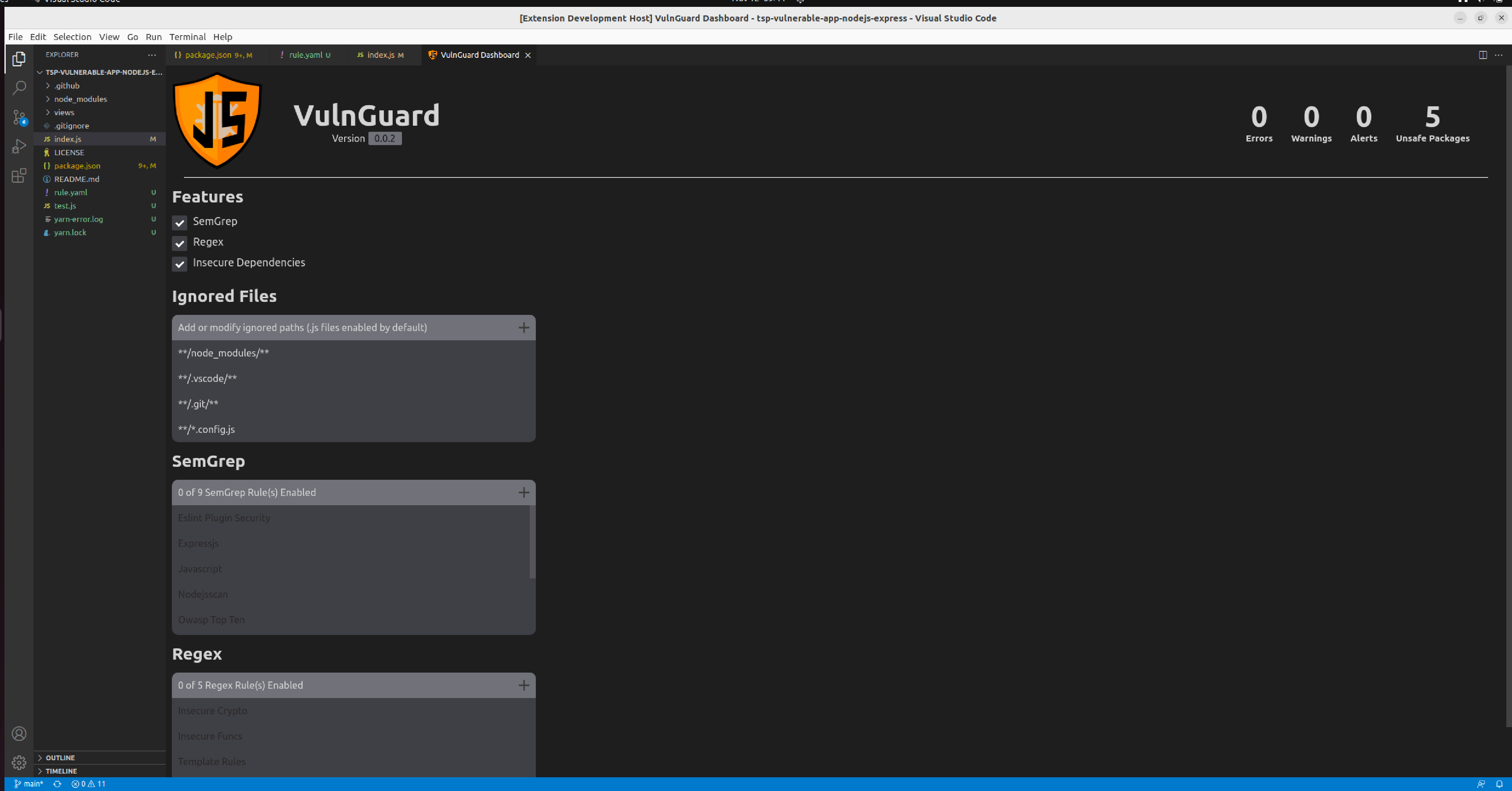The image size is (1512, 791).
Task: Click the notifications bell in status bar
Action: pos(1499,784)
